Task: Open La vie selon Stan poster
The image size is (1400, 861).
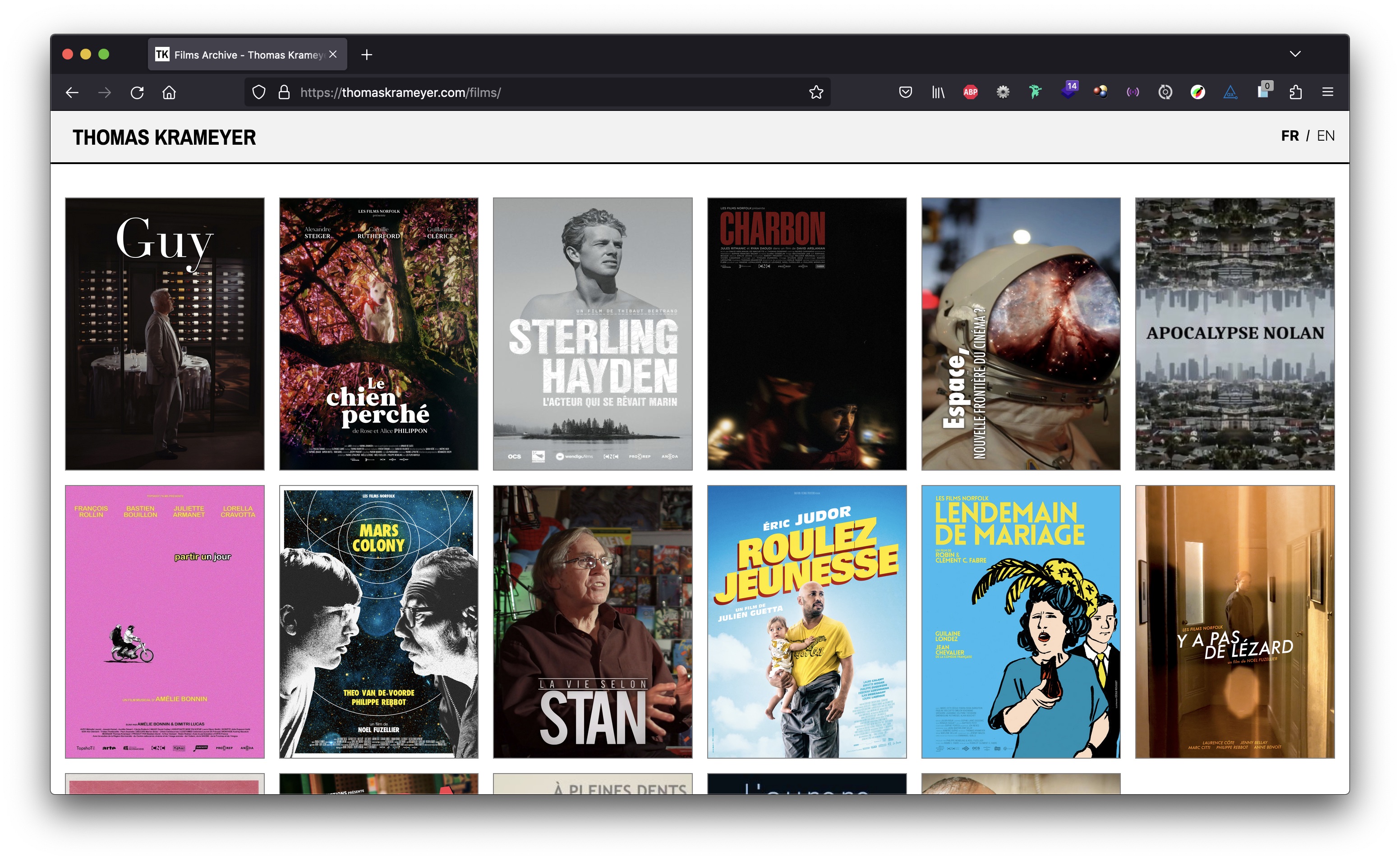Action: (x=593, y=622)
